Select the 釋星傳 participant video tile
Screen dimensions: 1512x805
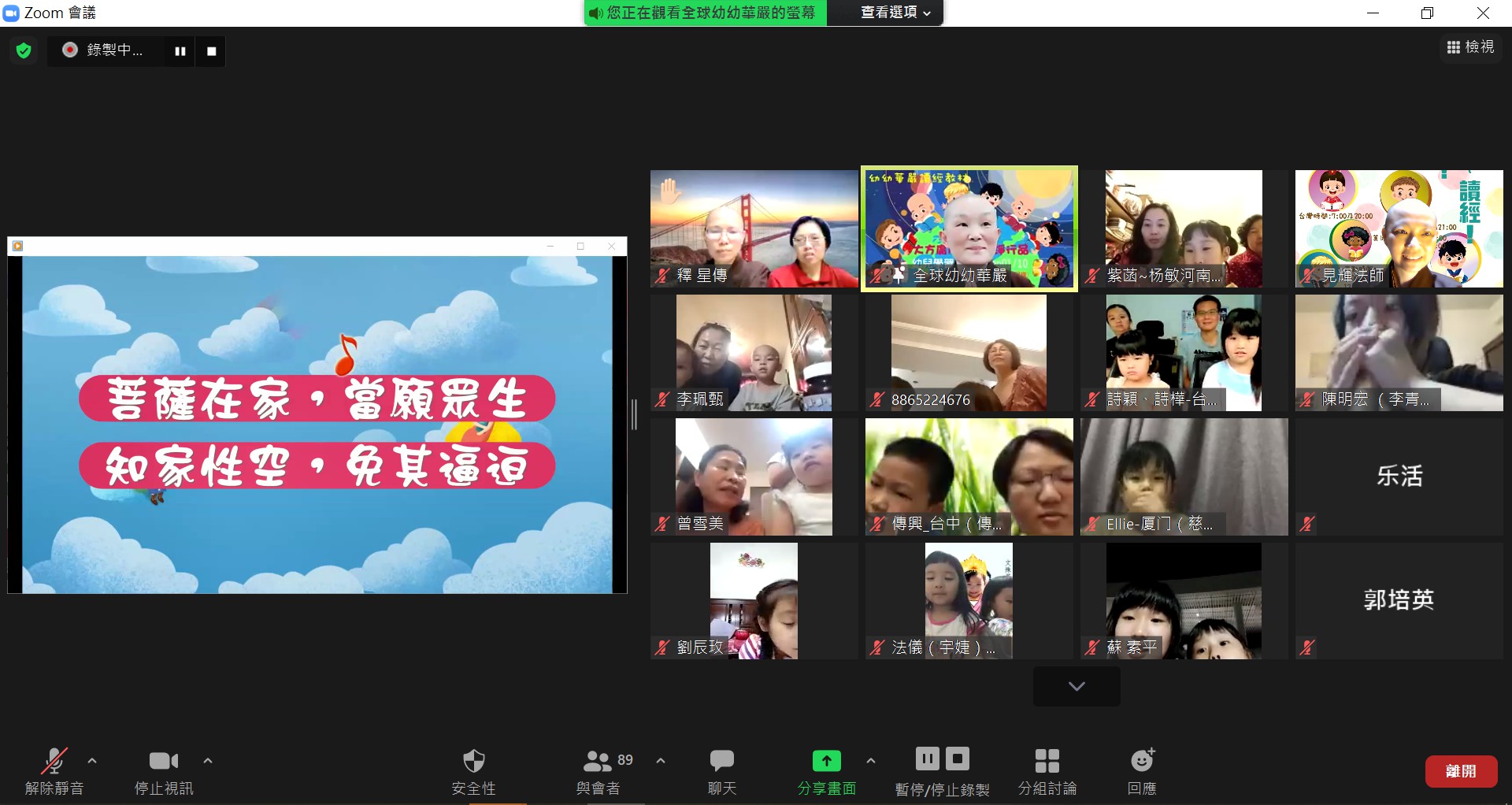click(754, 228)
